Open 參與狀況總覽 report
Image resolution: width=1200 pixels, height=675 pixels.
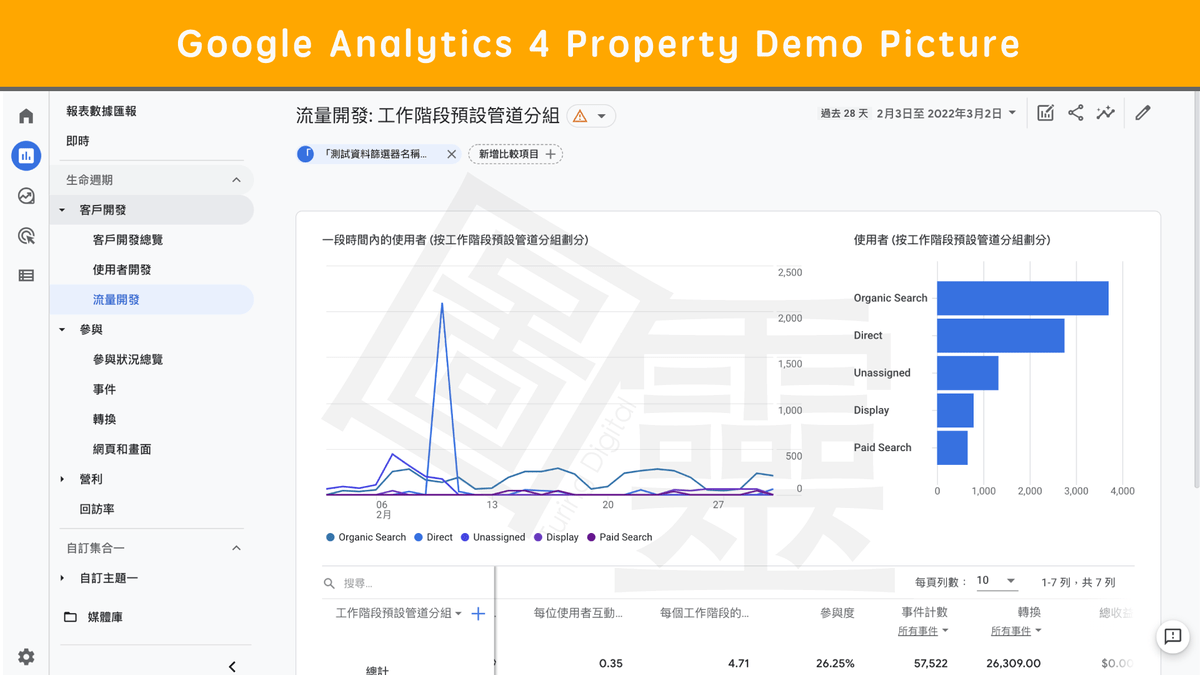point(128,360)
